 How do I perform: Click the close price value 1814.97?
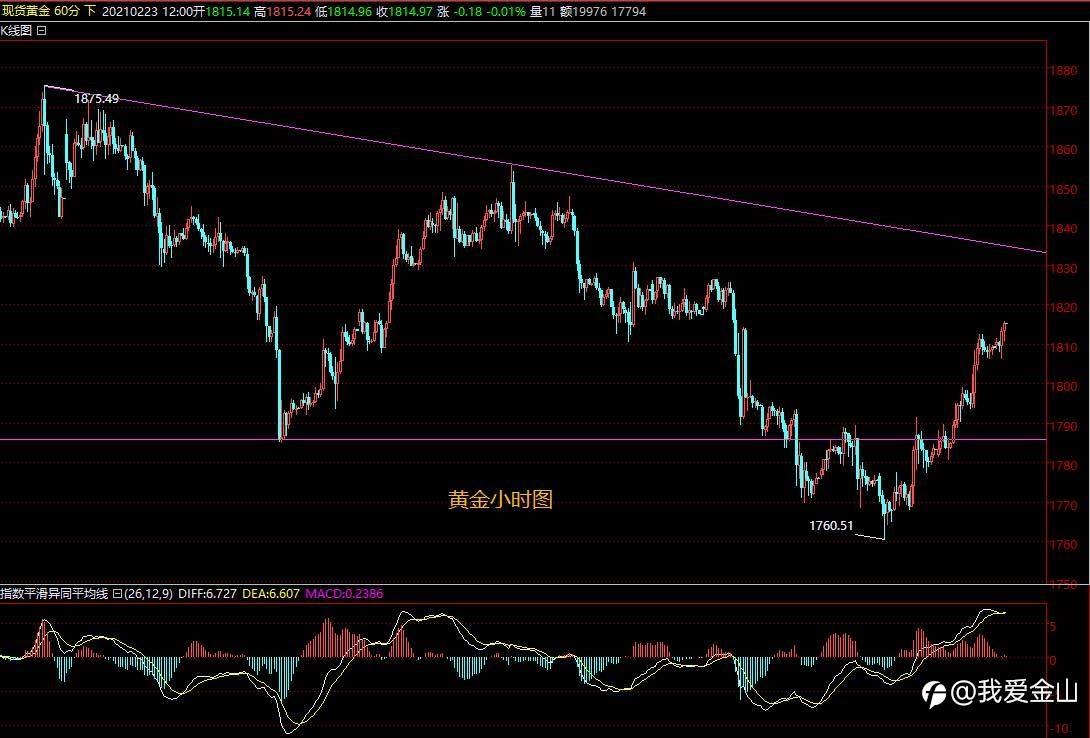[x=409, y=11]
